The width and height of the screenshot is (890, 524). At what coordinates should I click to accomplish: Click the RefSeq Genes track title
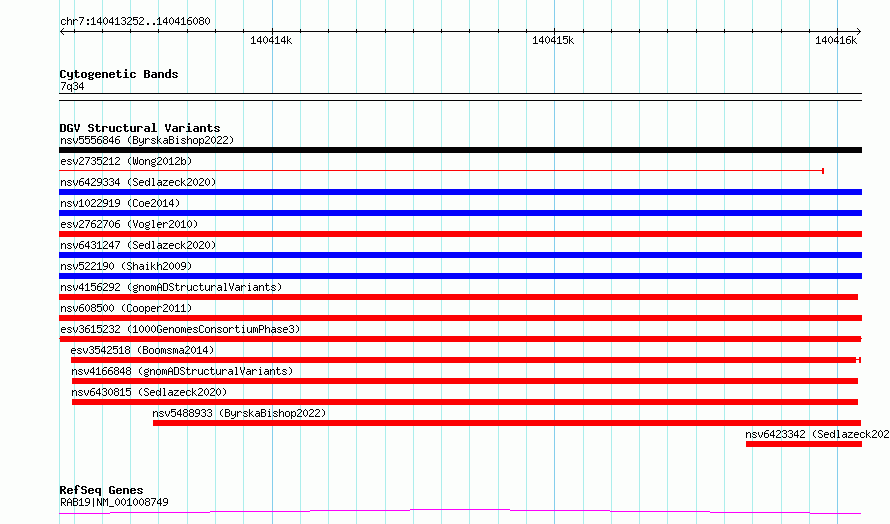[x=101, y=490]
